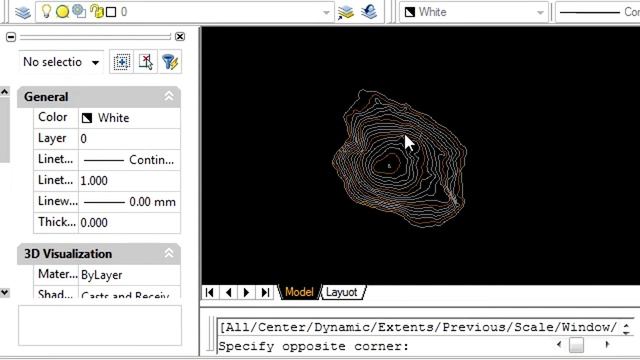Click the Thickness value 0.000
Viewport: 640px width, 360px height.
click(129, 222)
